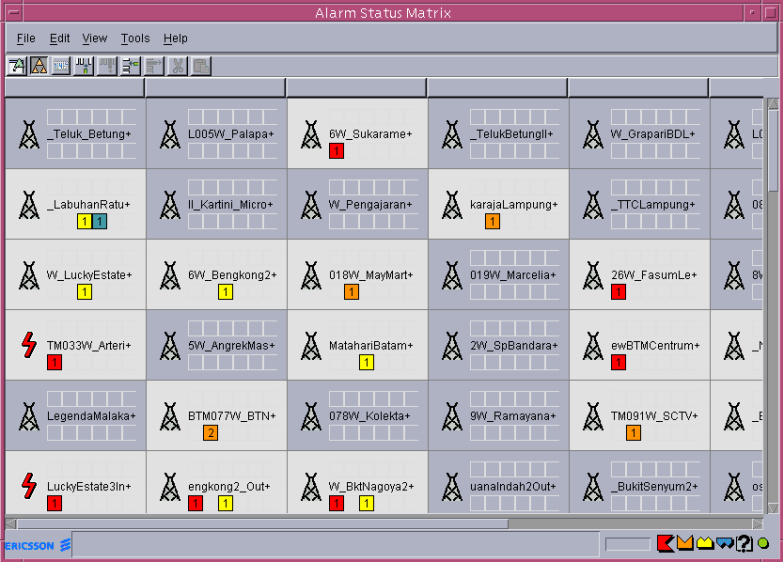This screenshot has width=783, height=564.
Task: Open the View menu
Action: click(95, 38)
